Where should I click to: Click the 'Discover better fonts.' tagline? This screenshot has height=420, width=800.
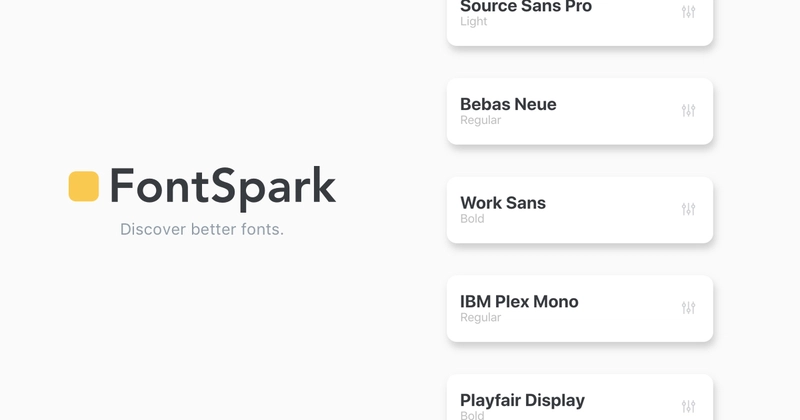[202, 229]
